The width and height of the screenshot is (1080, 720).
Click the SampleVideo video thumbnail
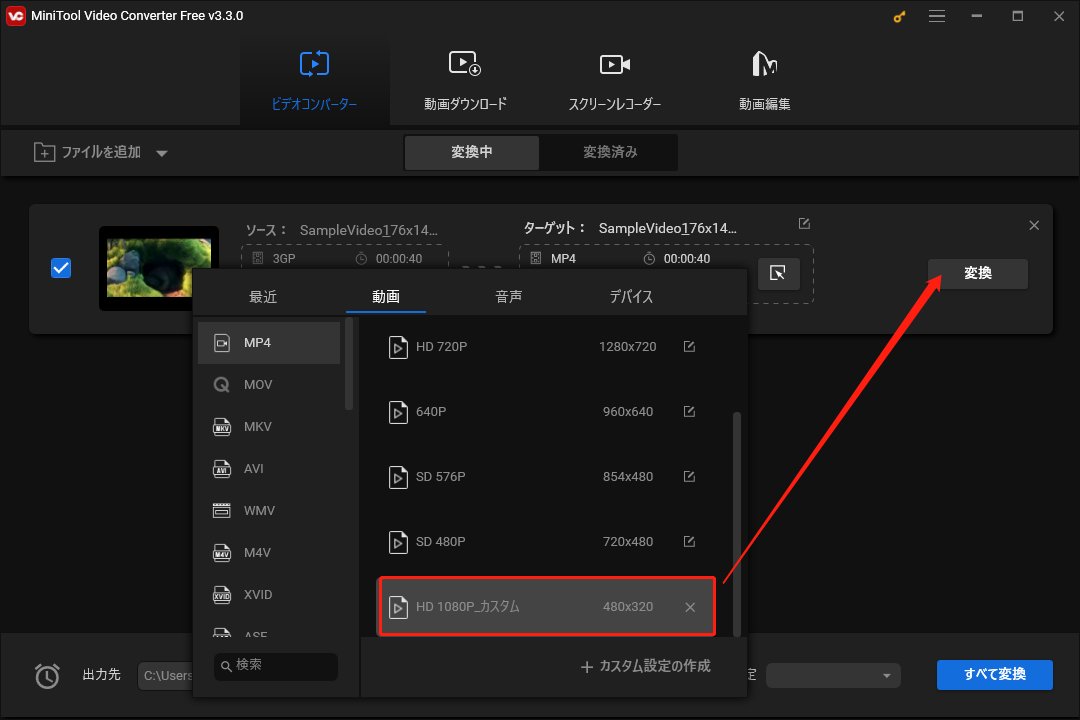click(158, 267)
